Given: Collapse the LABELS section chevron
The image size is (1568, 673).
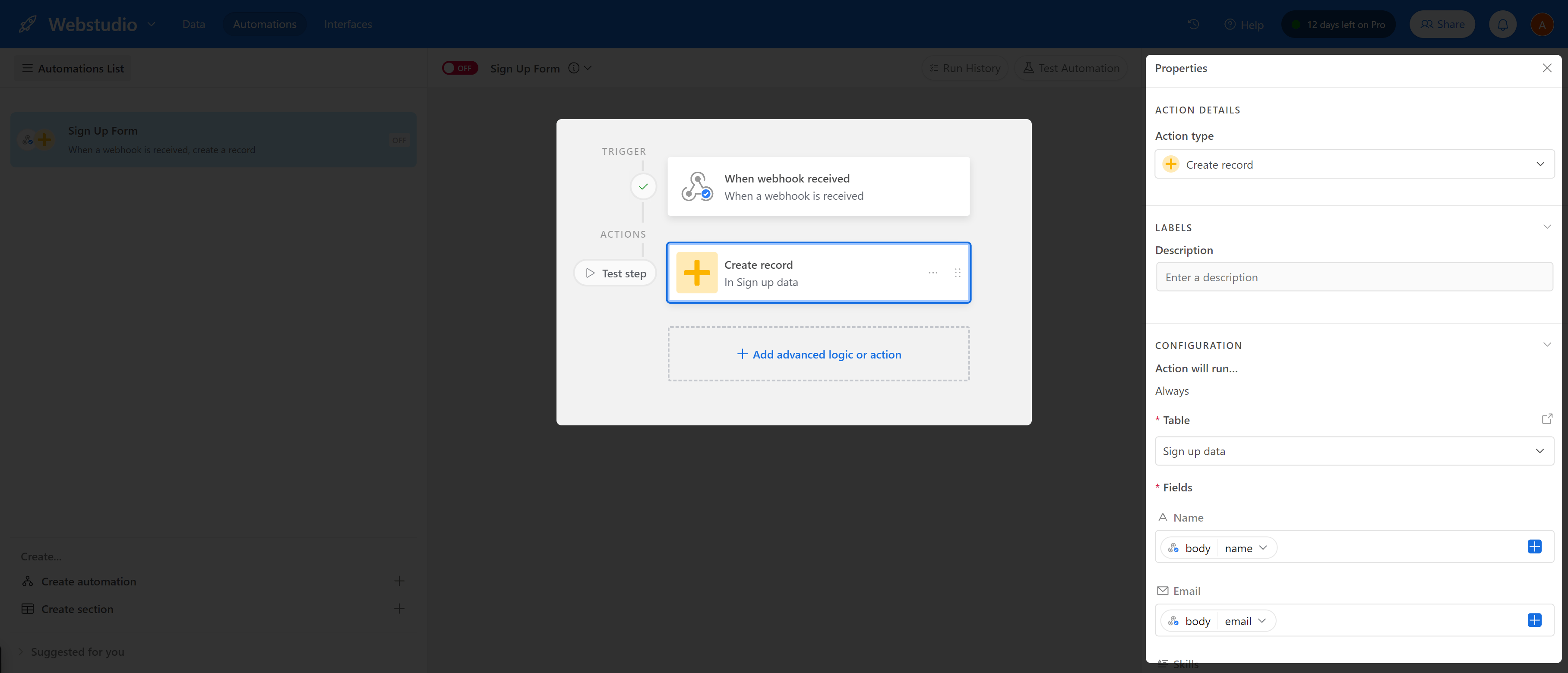Looking at the screenshot, I should (x=1547, y=227).
